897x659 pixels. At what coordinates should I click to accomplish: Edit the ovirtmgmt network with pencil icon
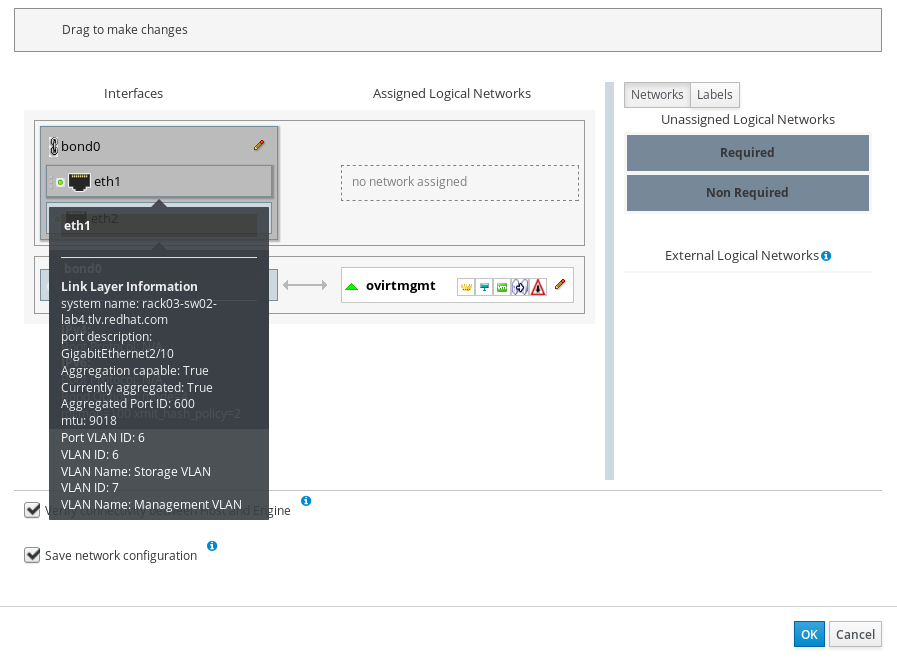coord(560,285)
